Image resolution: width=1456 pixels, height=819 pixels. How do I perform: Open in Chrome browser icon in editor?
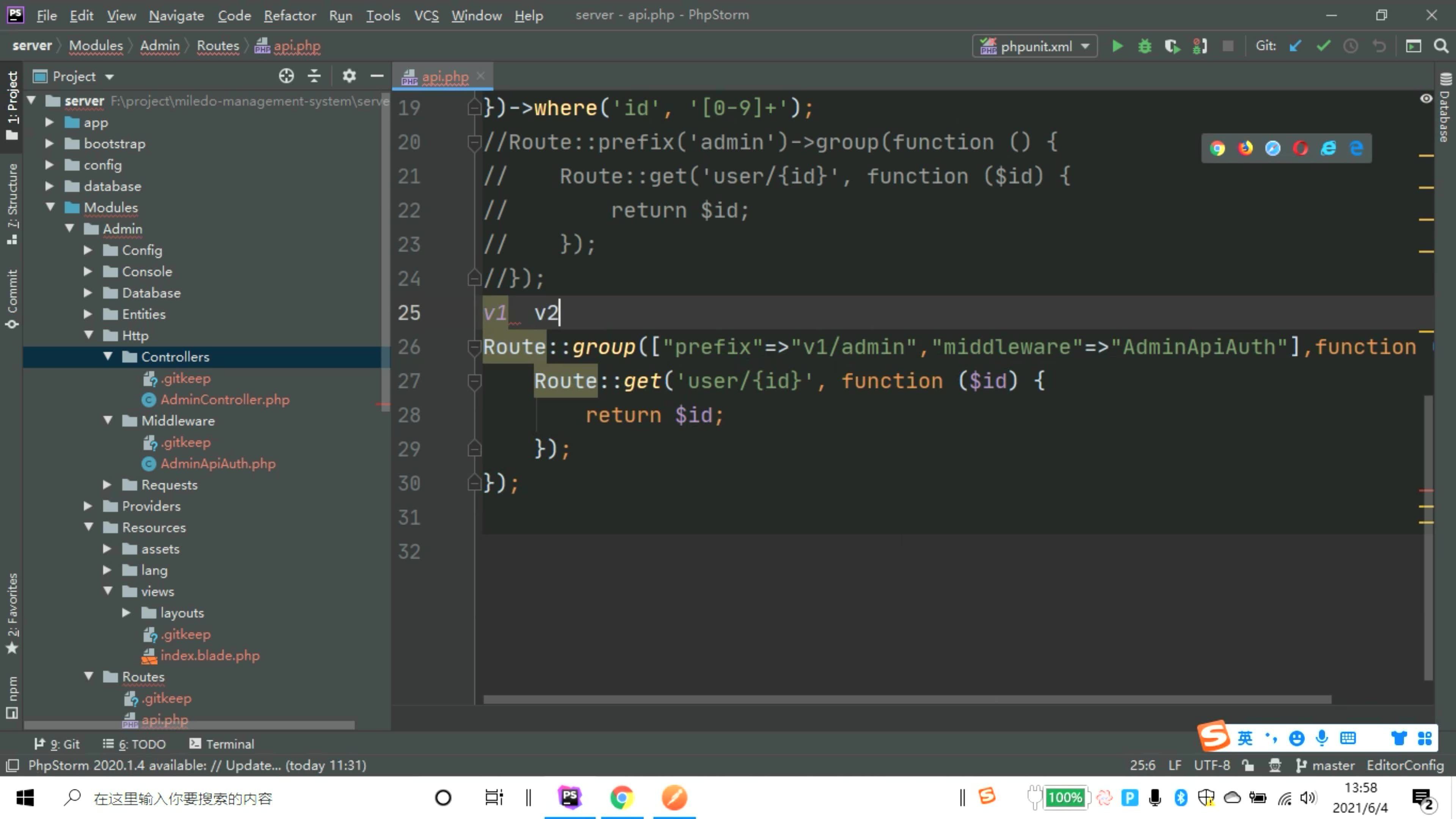[x=1217, y=149]
